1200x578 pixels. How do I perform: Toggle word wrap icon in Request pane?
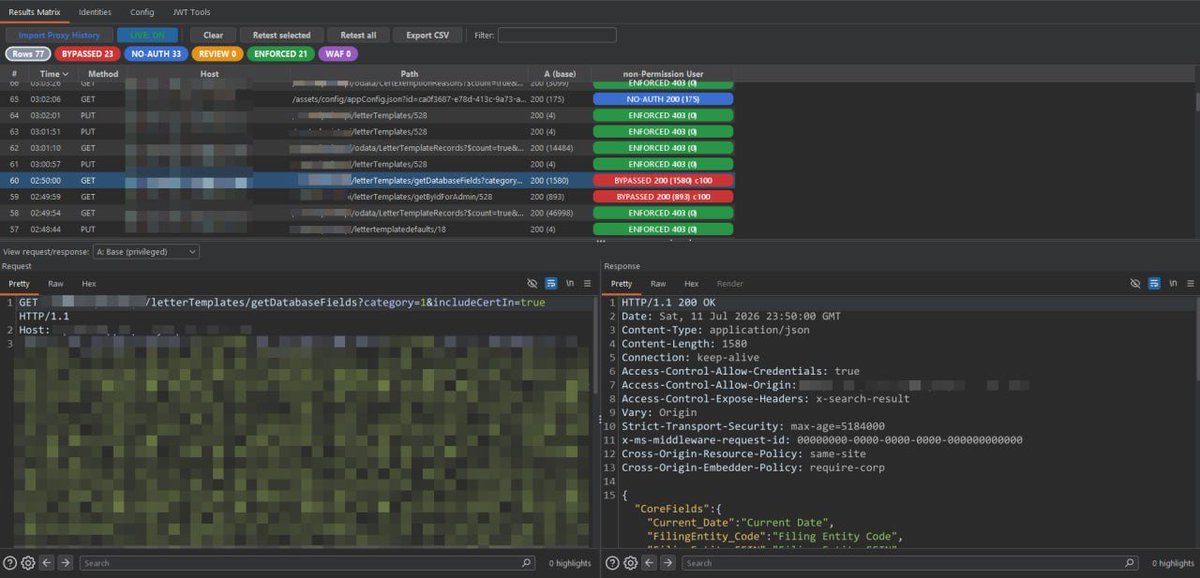coord(550,284)
